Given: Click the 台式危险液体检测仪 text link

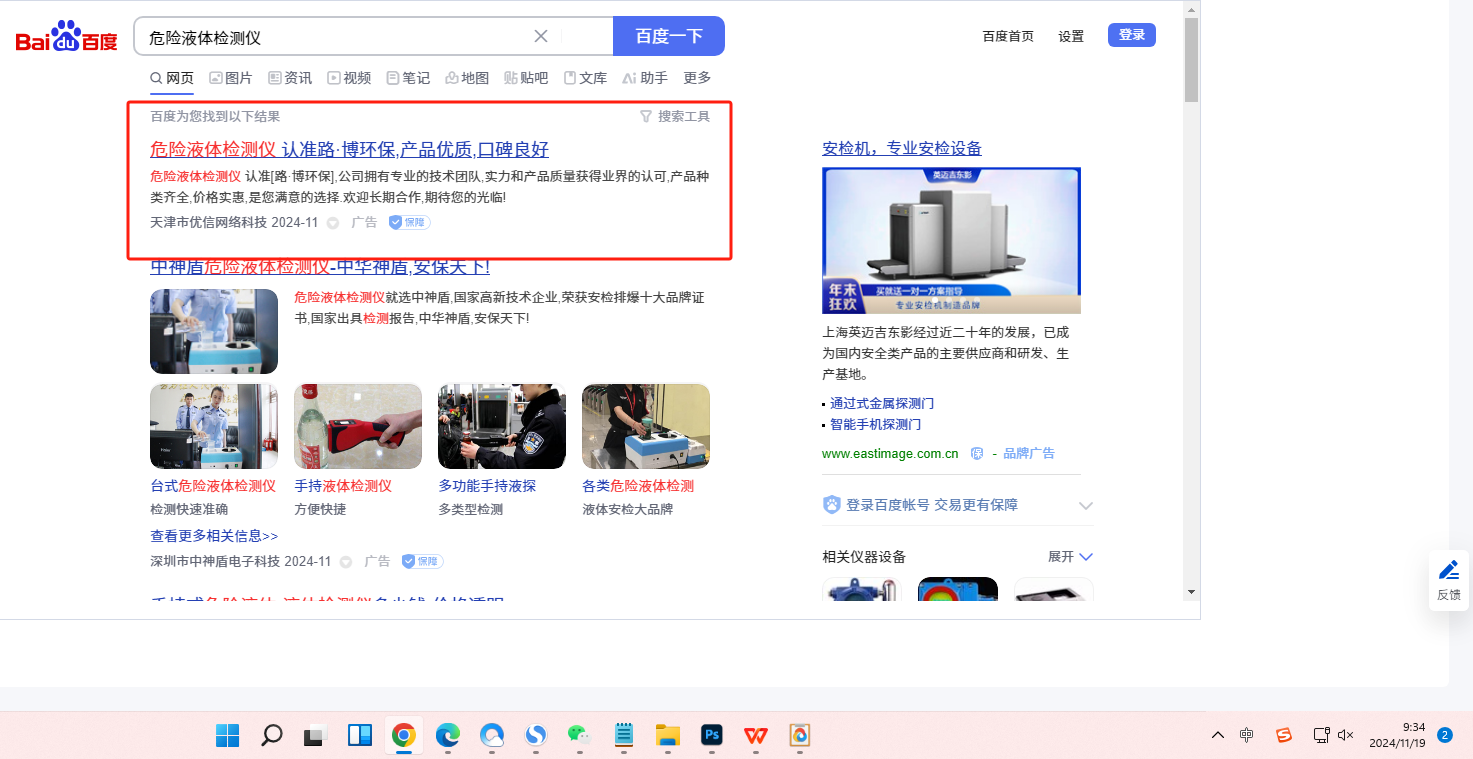Looking at the screenshot, I should [213, 486].
